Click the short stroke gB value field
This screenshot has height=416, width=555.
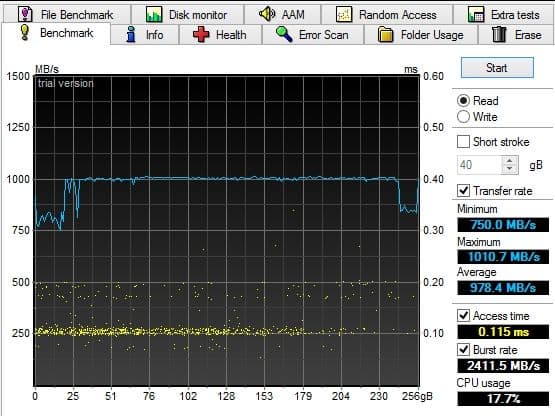coord(480,165)
